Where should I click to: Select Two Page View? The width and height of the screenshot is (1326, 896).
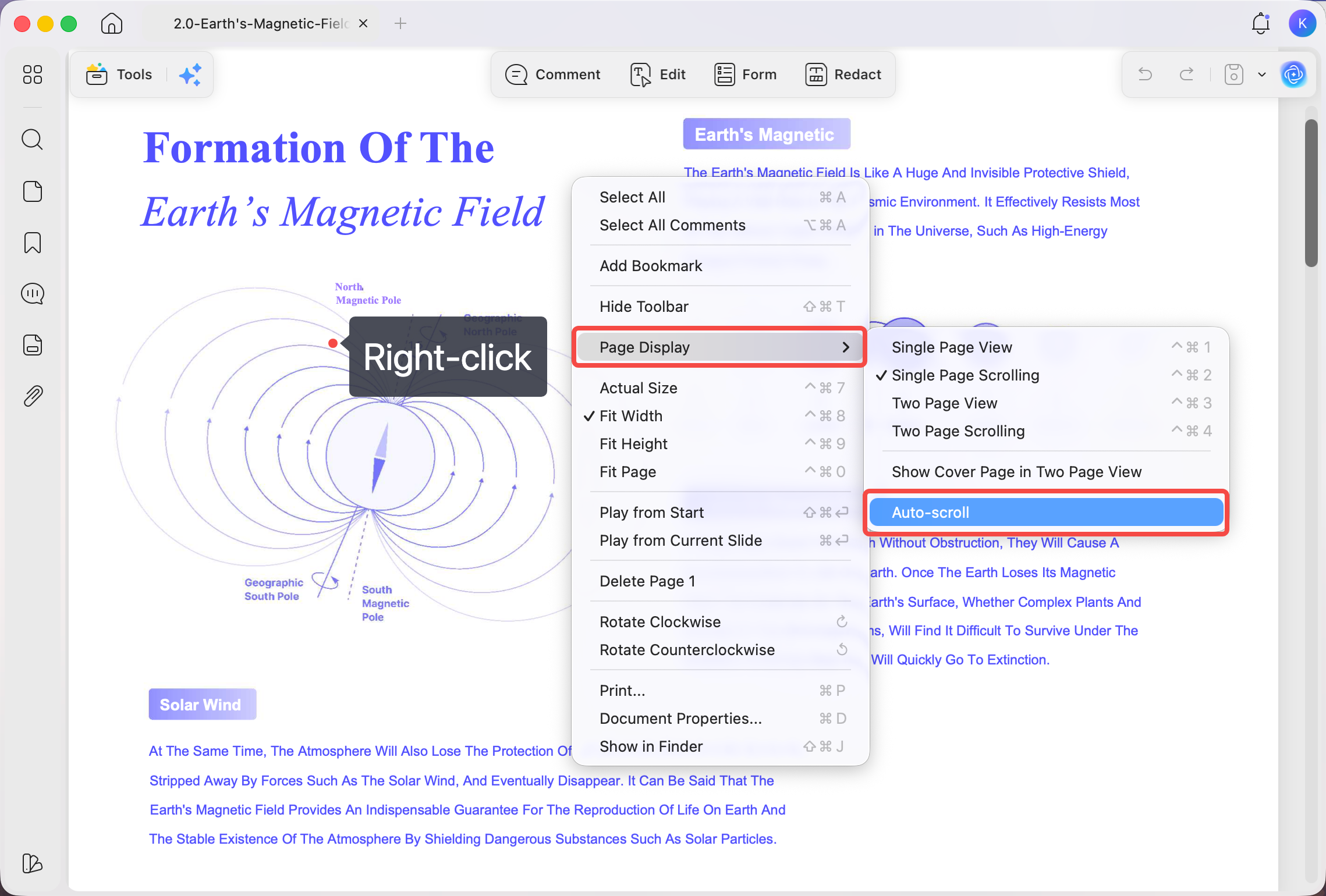coord(1047,403)
